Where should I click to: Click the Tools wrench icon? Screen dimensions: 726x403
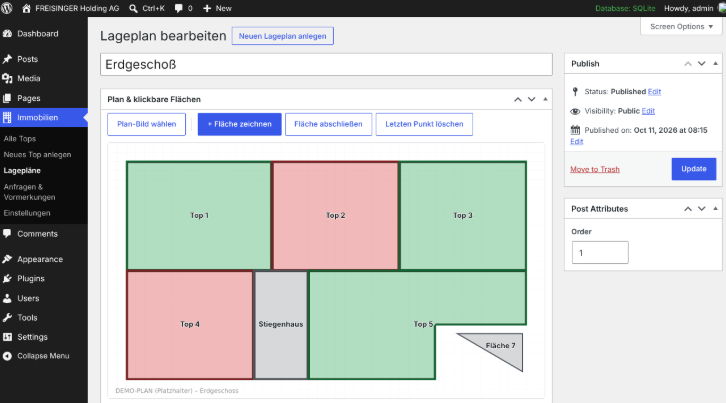pos(7,317)
